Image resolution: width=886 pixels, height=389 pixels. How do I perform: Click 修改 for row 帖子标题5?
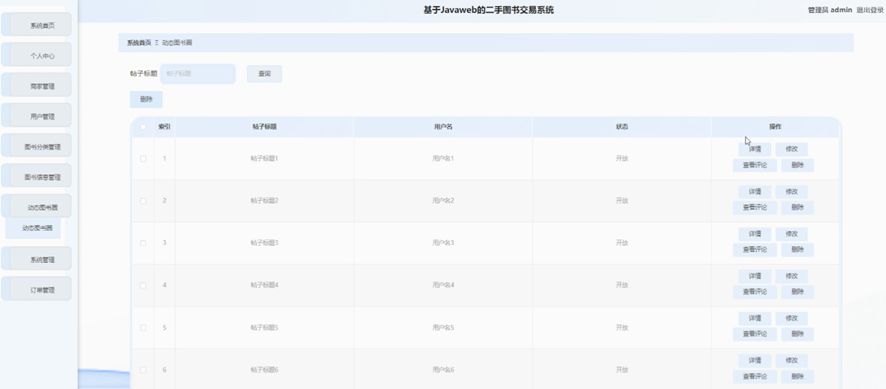coord(791,318)
